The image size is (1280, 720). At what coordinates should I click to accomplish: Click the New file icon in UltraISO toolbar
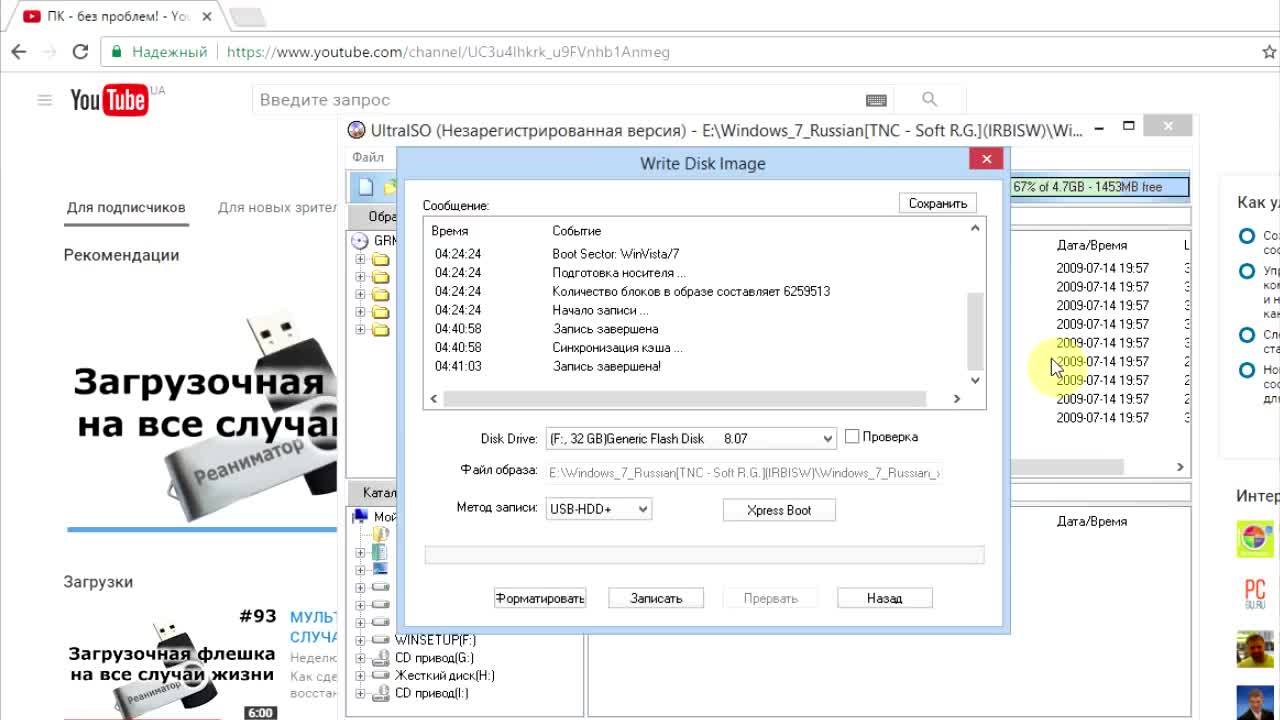[365, 187]
